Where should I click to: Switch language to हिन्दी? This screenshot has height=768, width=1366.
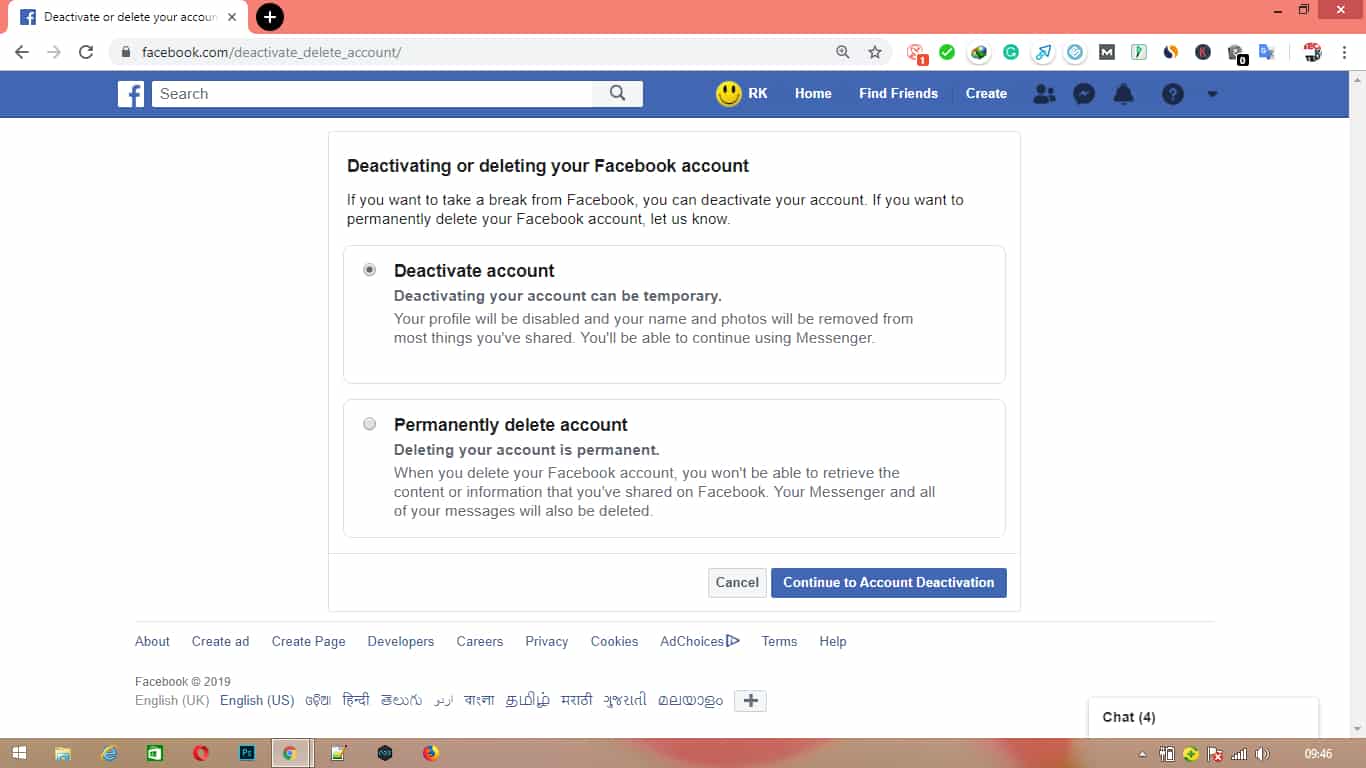(356, 700)
